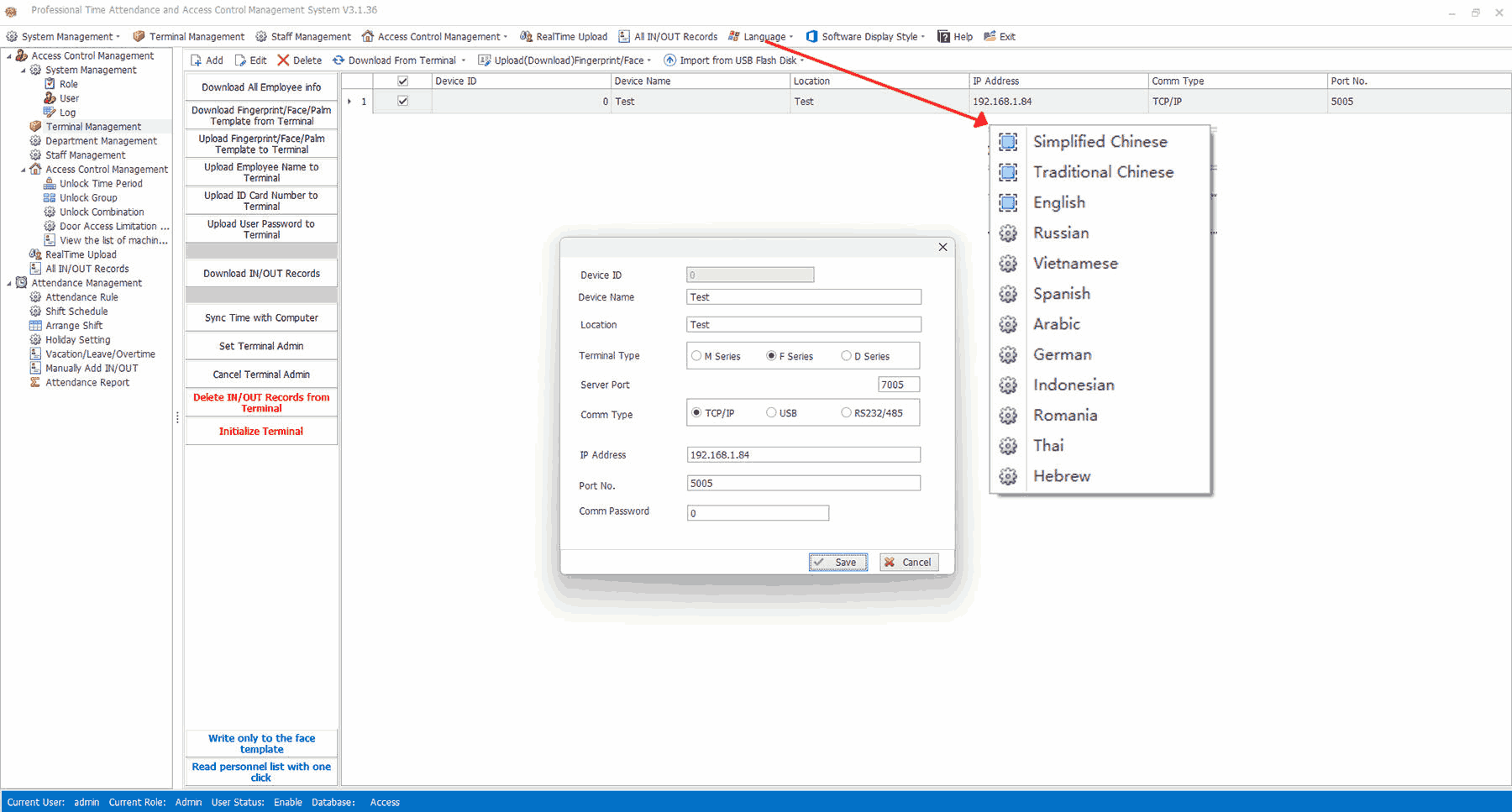Screen dimensions: 1512x812
Task: Open All IN/OUT Records toolbar icon
Action: [x=624, y=37]
